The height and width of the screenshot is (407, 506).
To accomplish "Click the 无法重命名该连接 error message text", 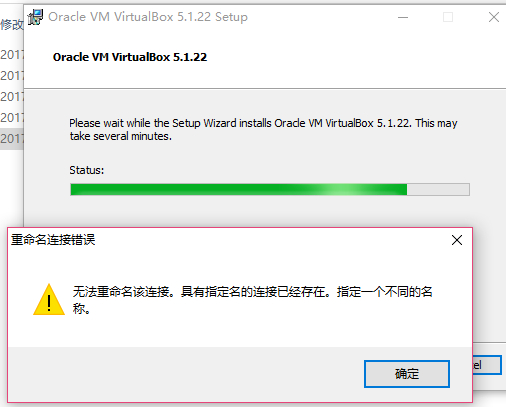I will pyautogui.click(x=252, y=300).
